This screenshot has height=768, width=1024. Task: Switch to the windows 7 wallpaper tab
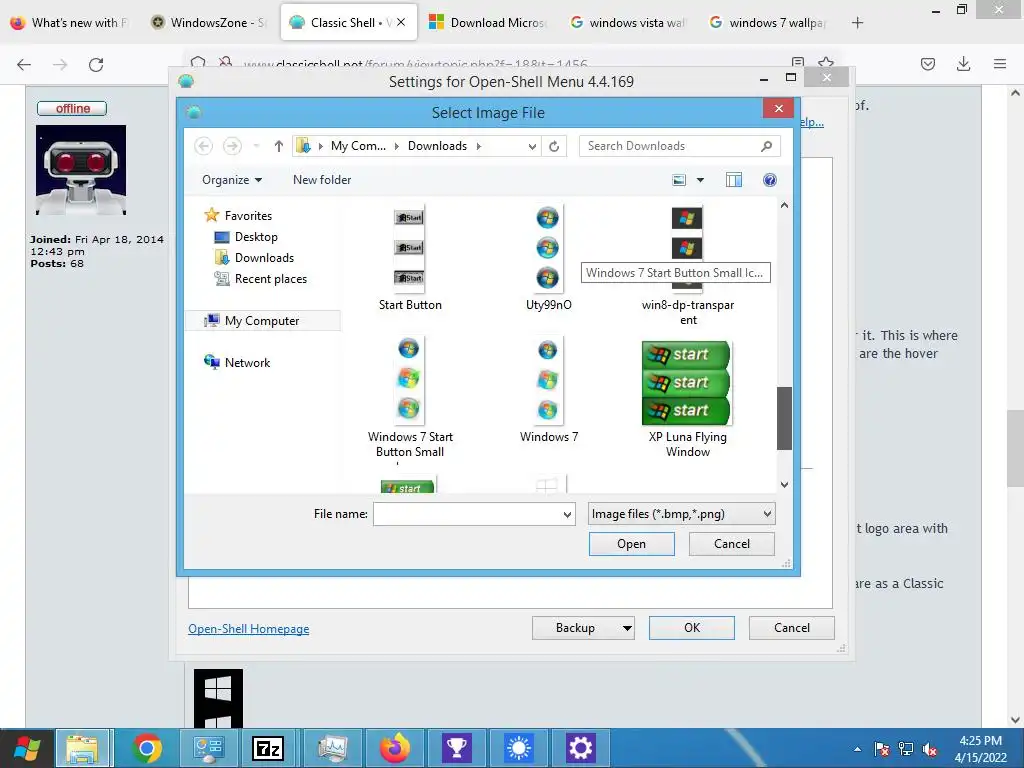(x=769, y=23)
